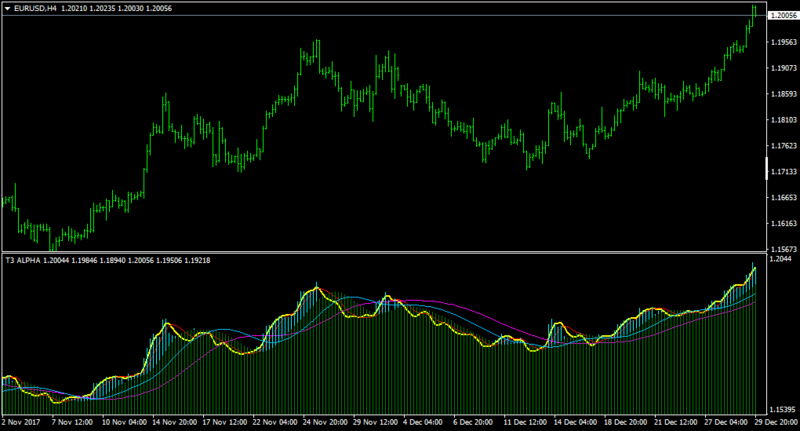The height and width of the screenshot is (431, 800).
Task: Select the 29 Dec 20:00 time marker
Action: coord(776,422)
